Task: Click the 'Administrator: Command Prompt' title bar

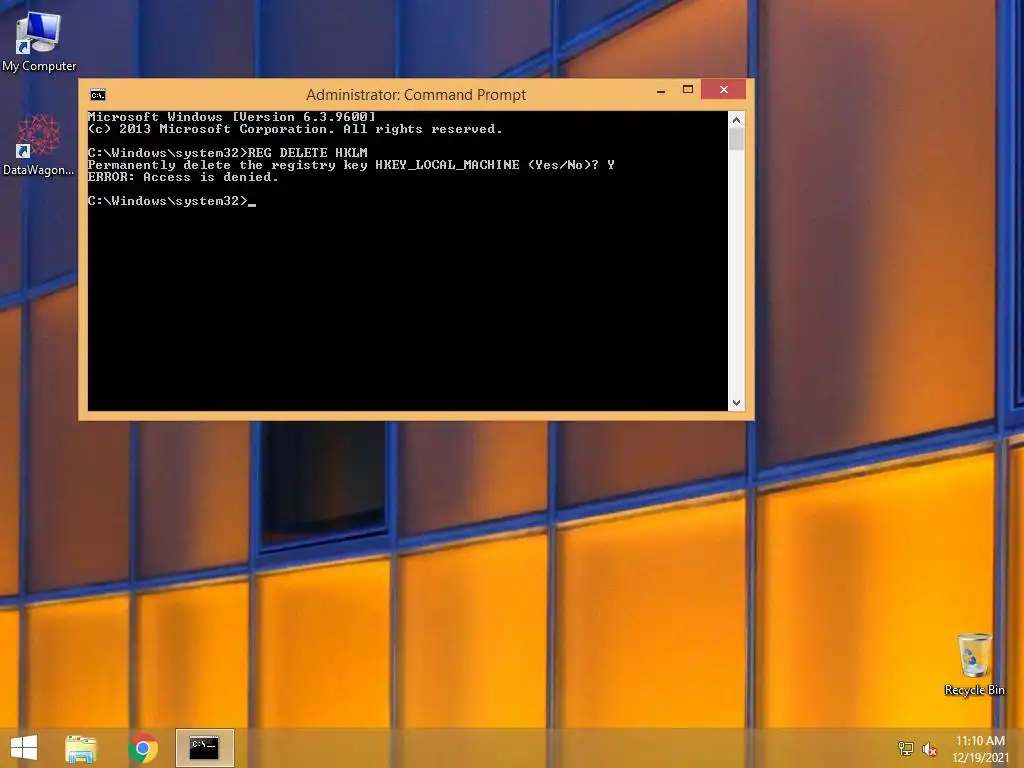Action: [x=416, y=95]
